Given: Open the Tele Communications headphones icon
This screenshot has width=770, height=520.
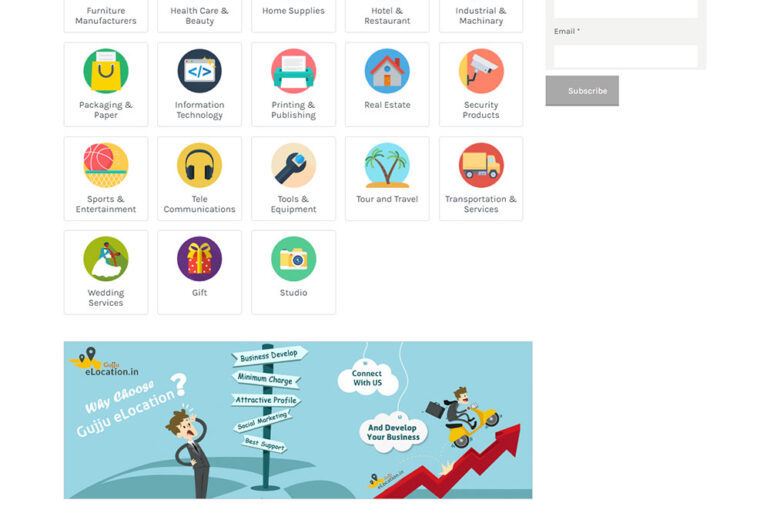Looking at the screenshot, I should point(199,165).
